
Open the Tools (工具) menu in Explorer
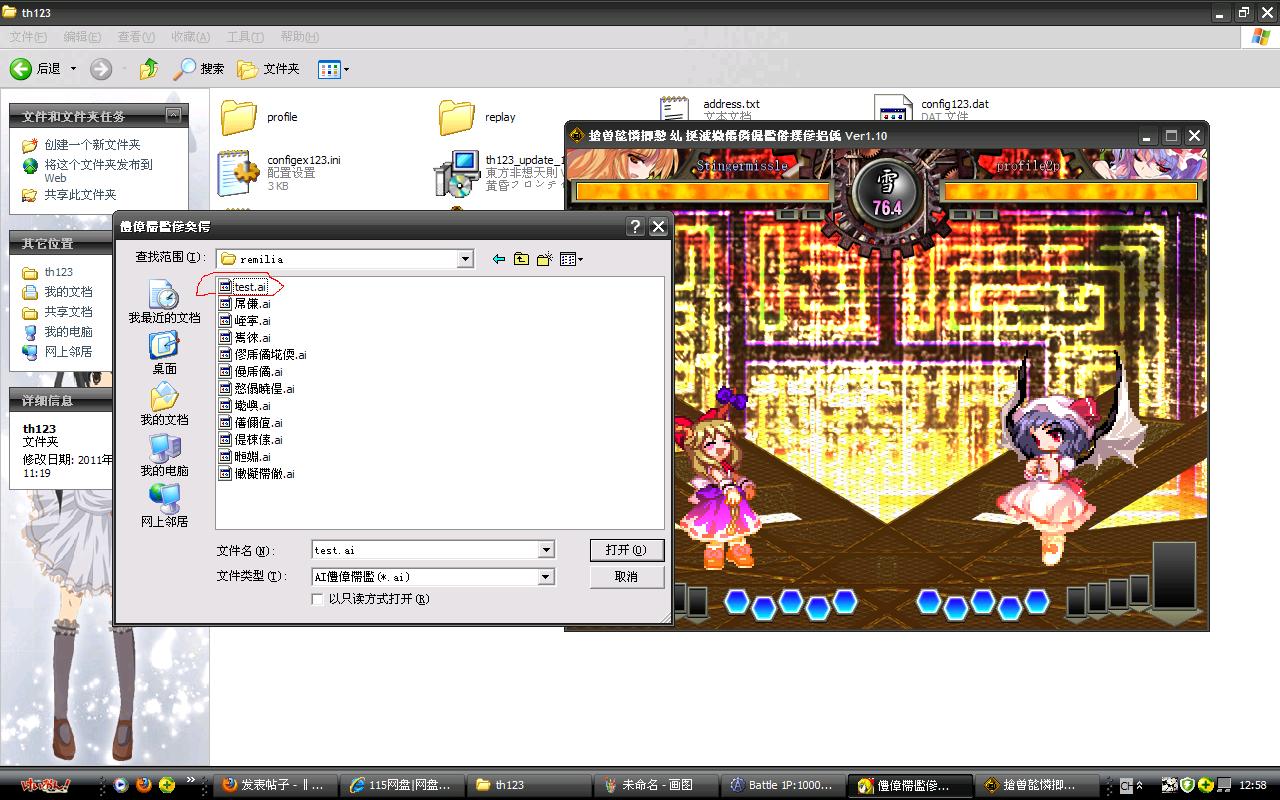245,37
